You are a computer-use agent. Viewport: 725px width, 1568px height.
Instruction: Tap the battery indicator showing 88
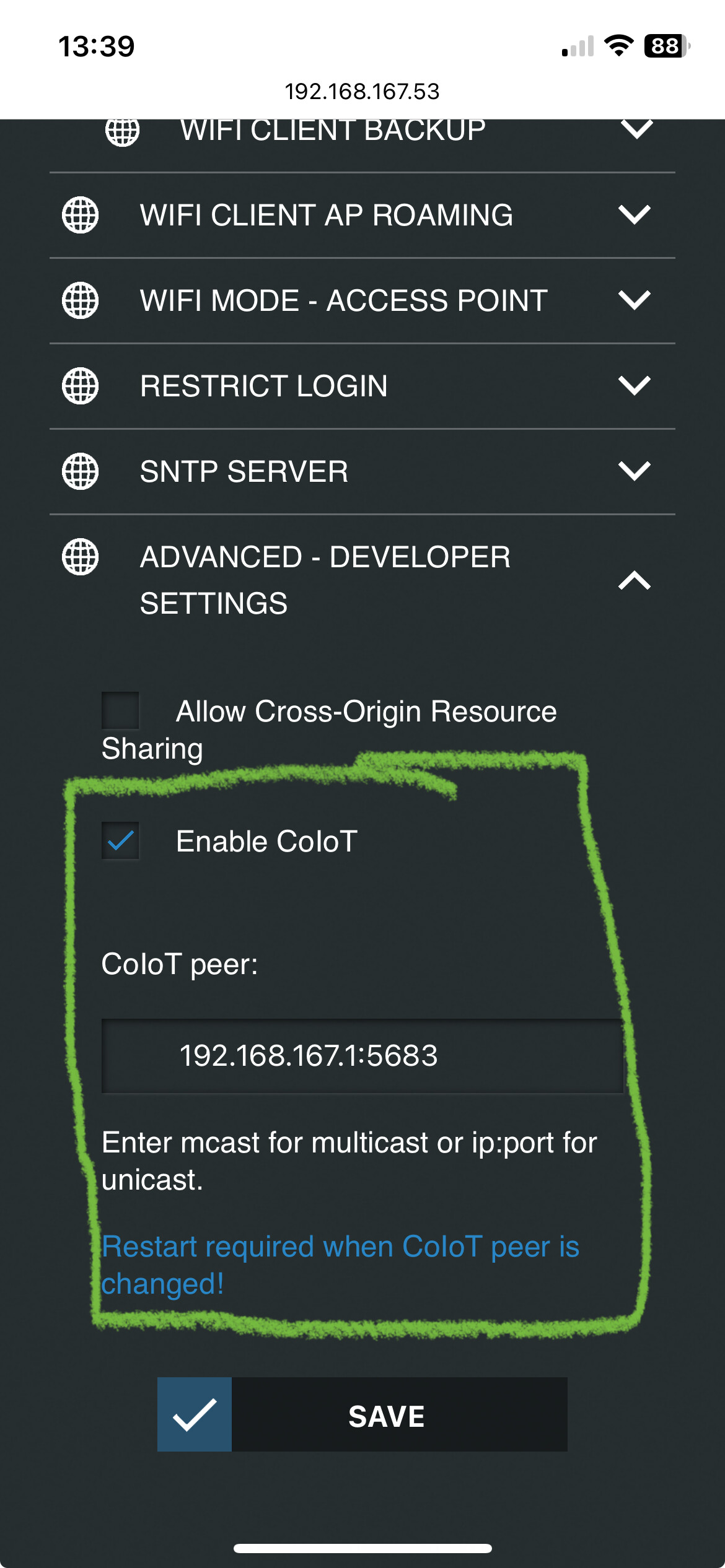click(667, 46)
